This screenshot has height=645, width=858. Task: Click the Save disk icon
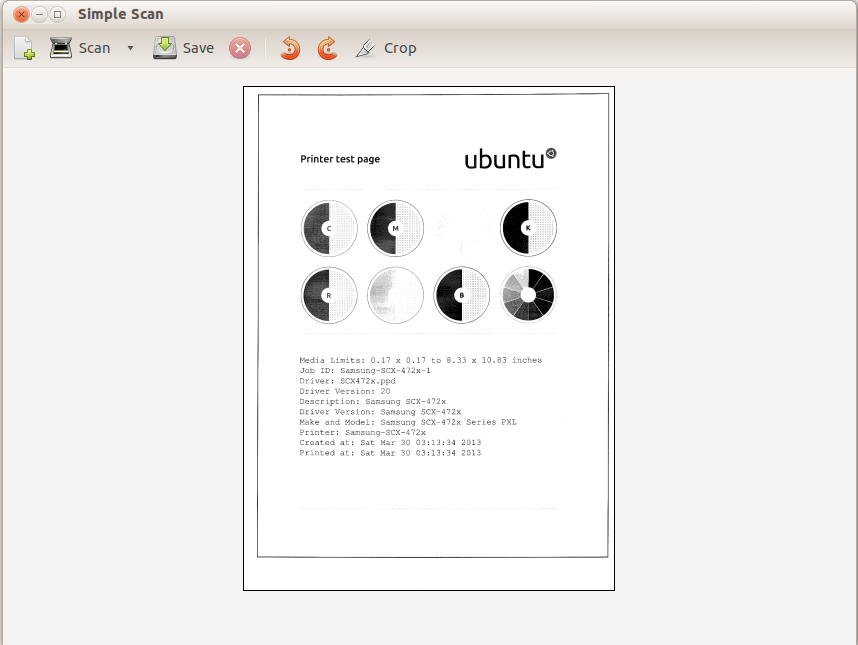coord(165,48)
